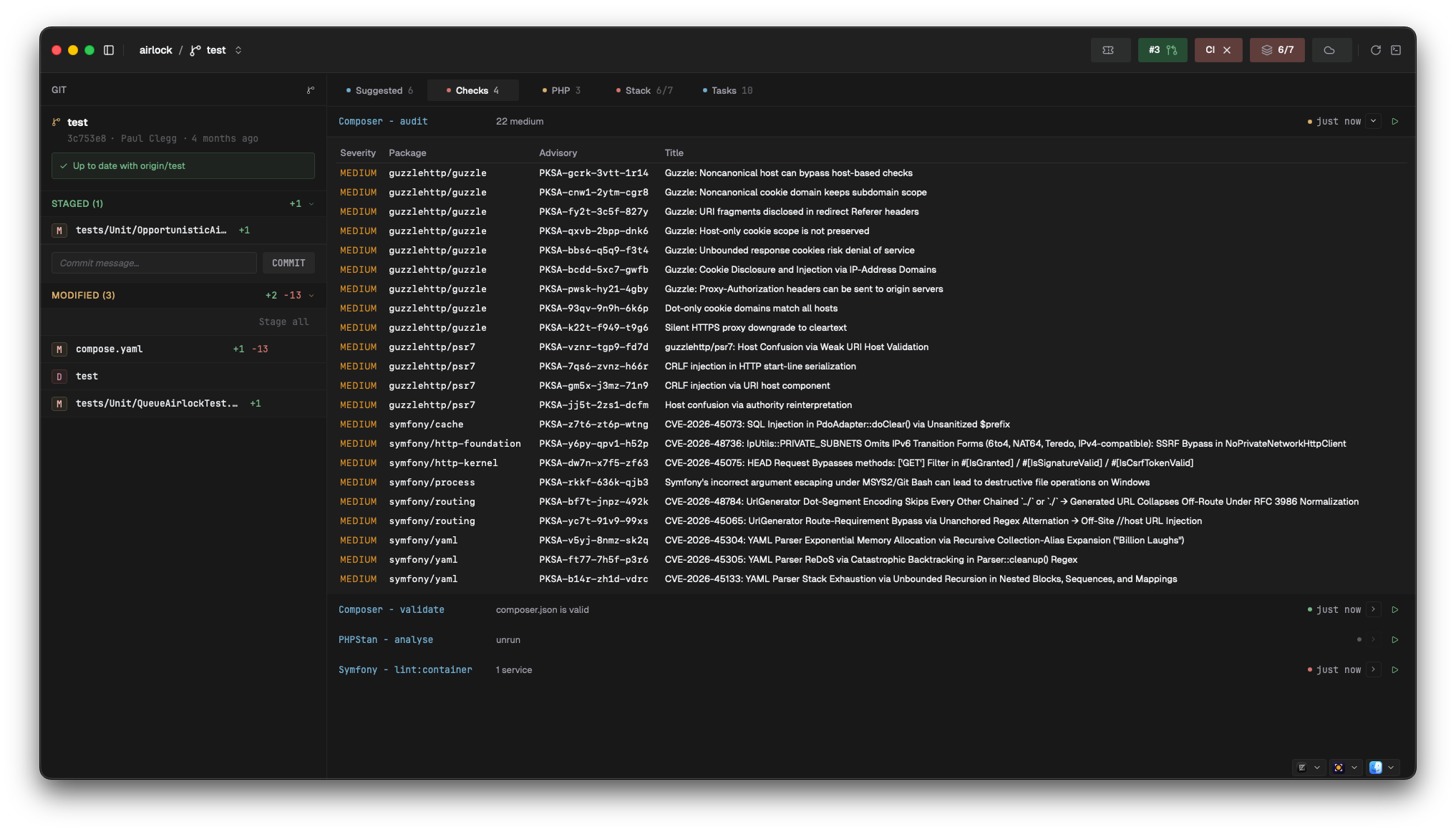Open in Zed editor icon
Image resolution: width=1456 pixels, height=832 pixels.
1302,768
